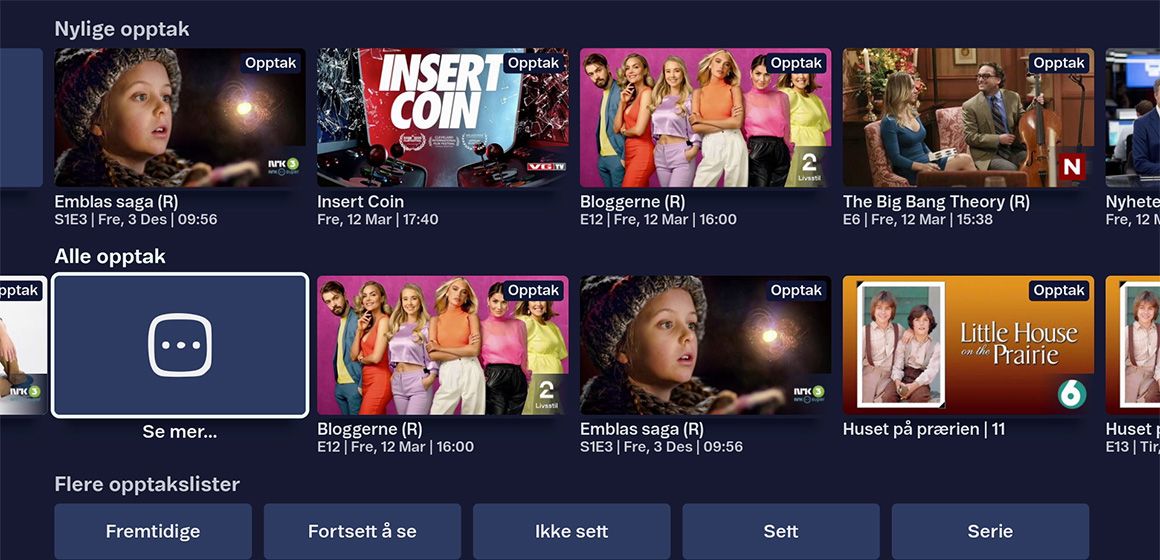Click the Se mer... label
This screenshot has height=560, width=1160.
pos(180,432)
